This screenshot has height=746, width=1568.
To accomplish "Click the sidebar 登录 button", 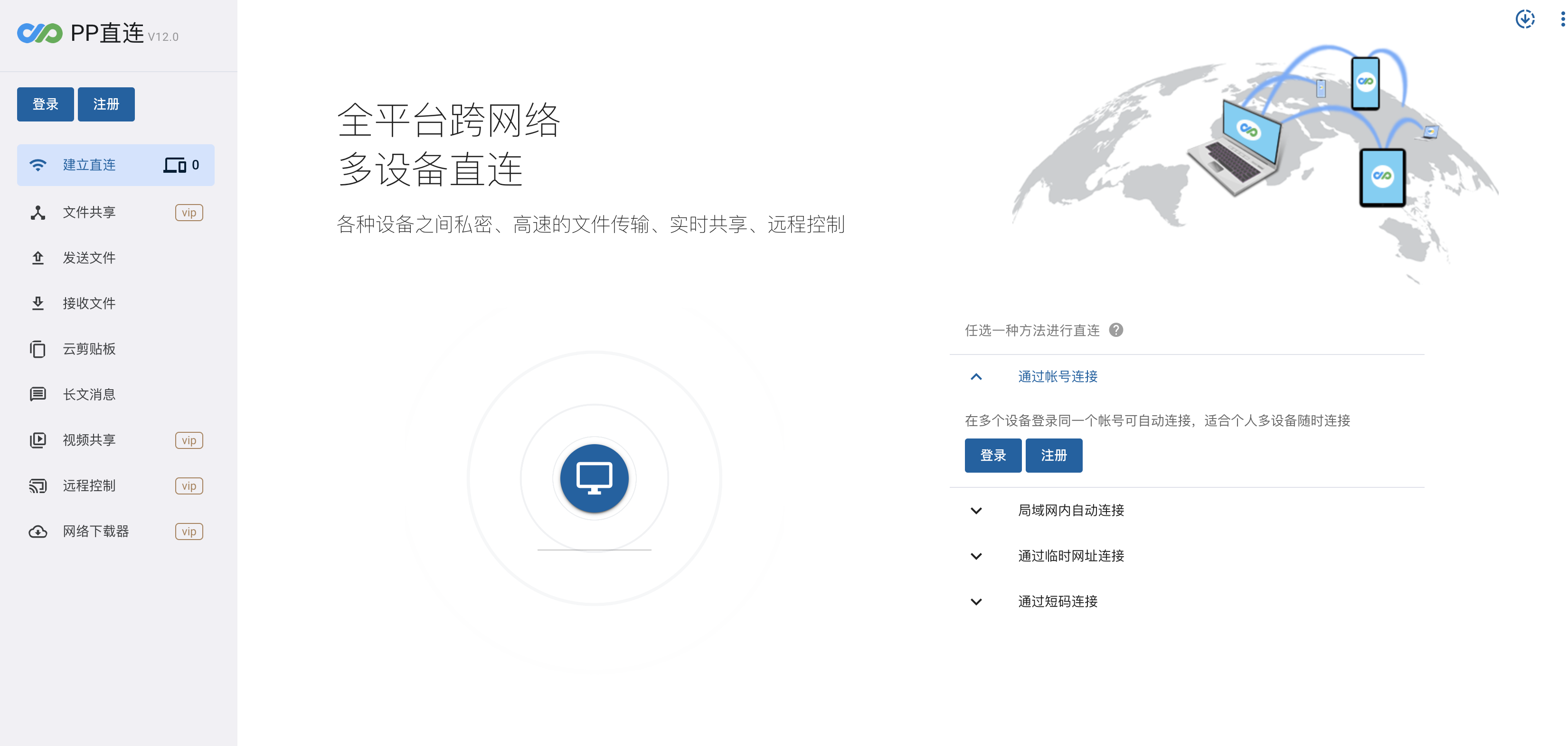I will point(46,104).
